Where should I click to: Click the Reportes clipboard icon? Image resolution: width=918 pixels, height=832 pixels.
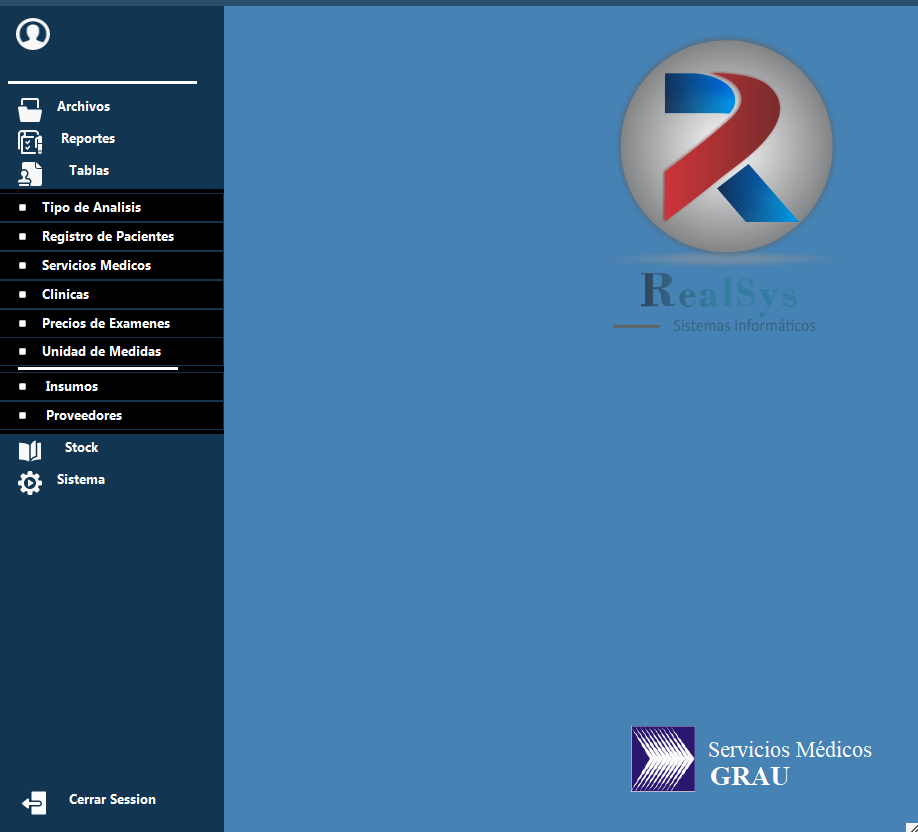30,142
